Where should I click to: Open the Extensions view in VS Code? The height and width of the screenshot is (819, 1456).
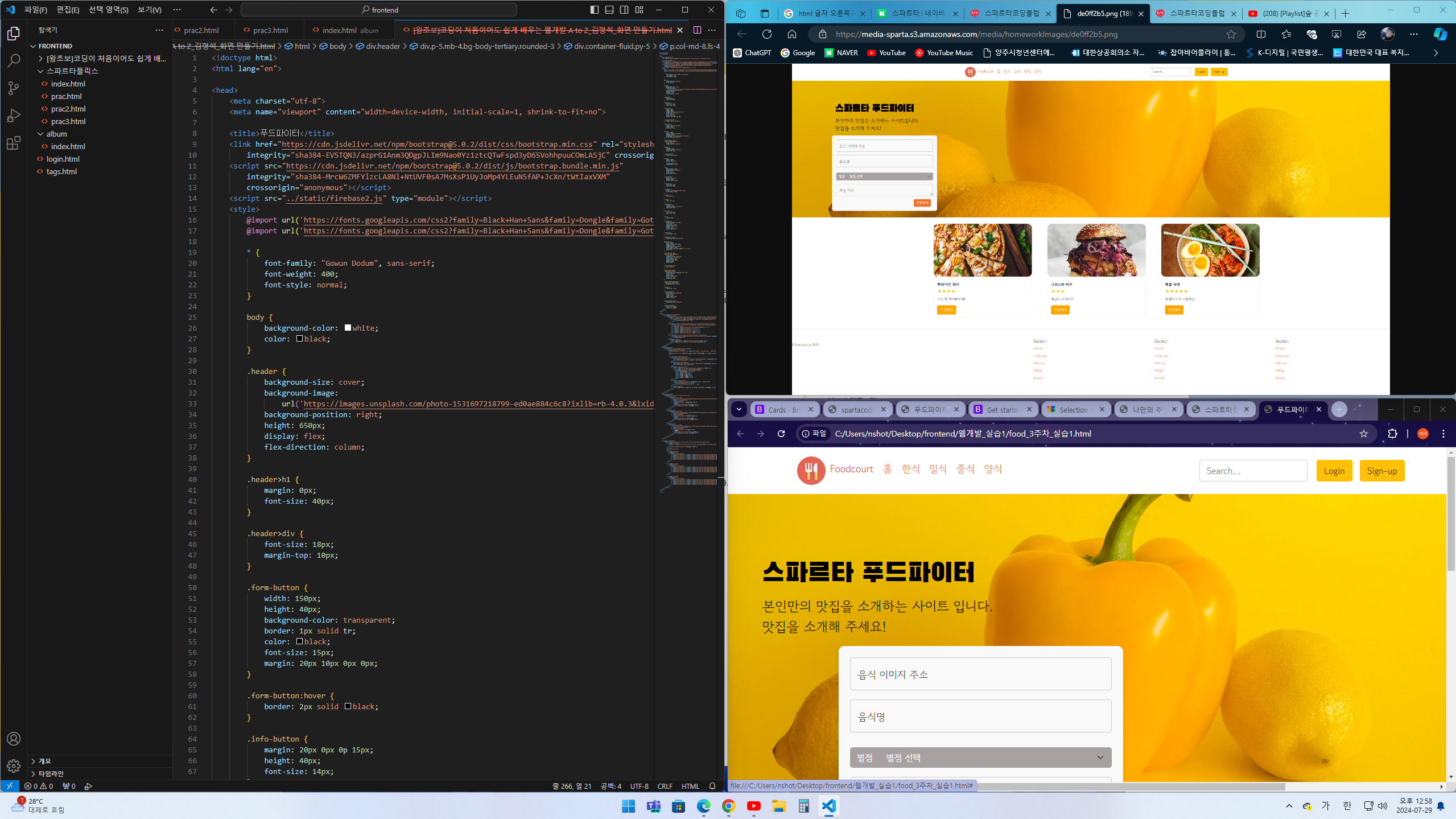tap(14, 143)
